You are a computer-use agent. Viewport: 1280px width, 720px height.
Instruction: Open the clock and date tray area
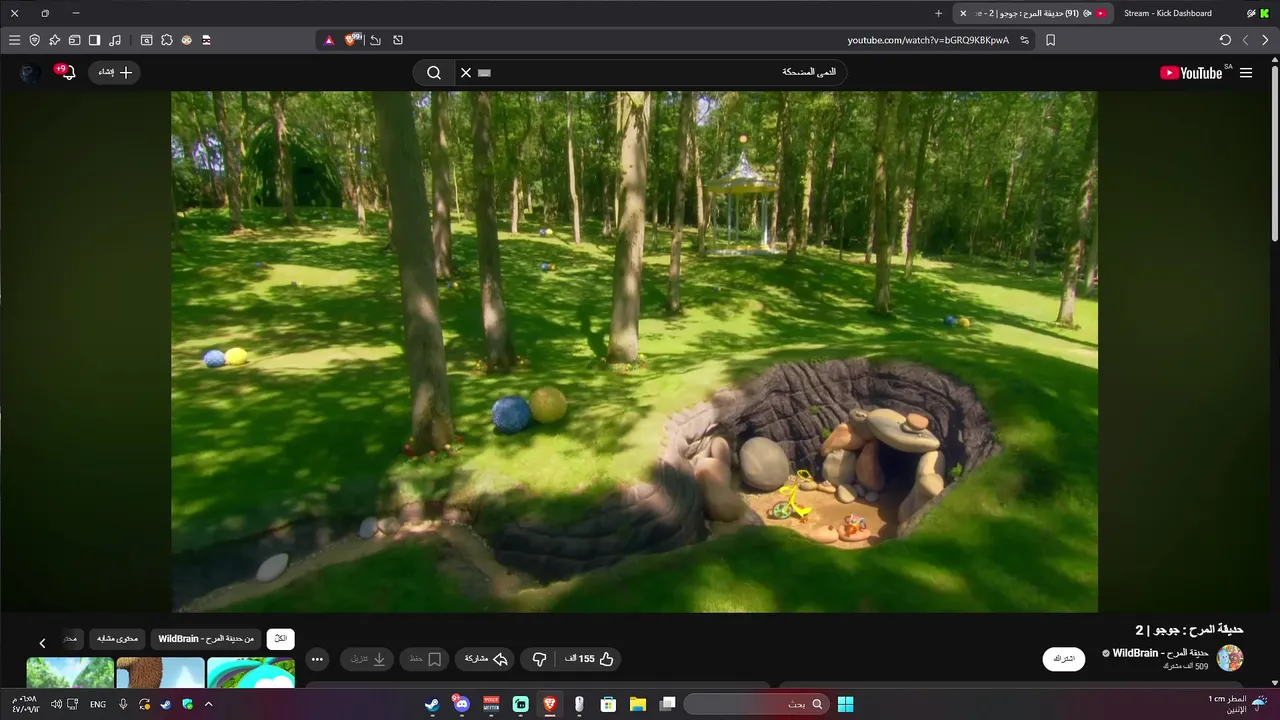click(x=24, y=704)
